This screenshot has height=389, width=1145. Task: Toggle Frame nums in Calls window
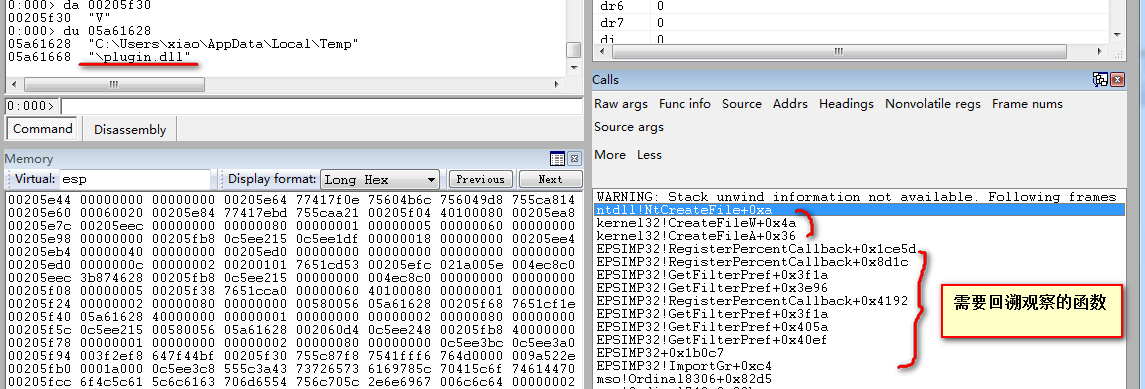(x=1027, y=104)
